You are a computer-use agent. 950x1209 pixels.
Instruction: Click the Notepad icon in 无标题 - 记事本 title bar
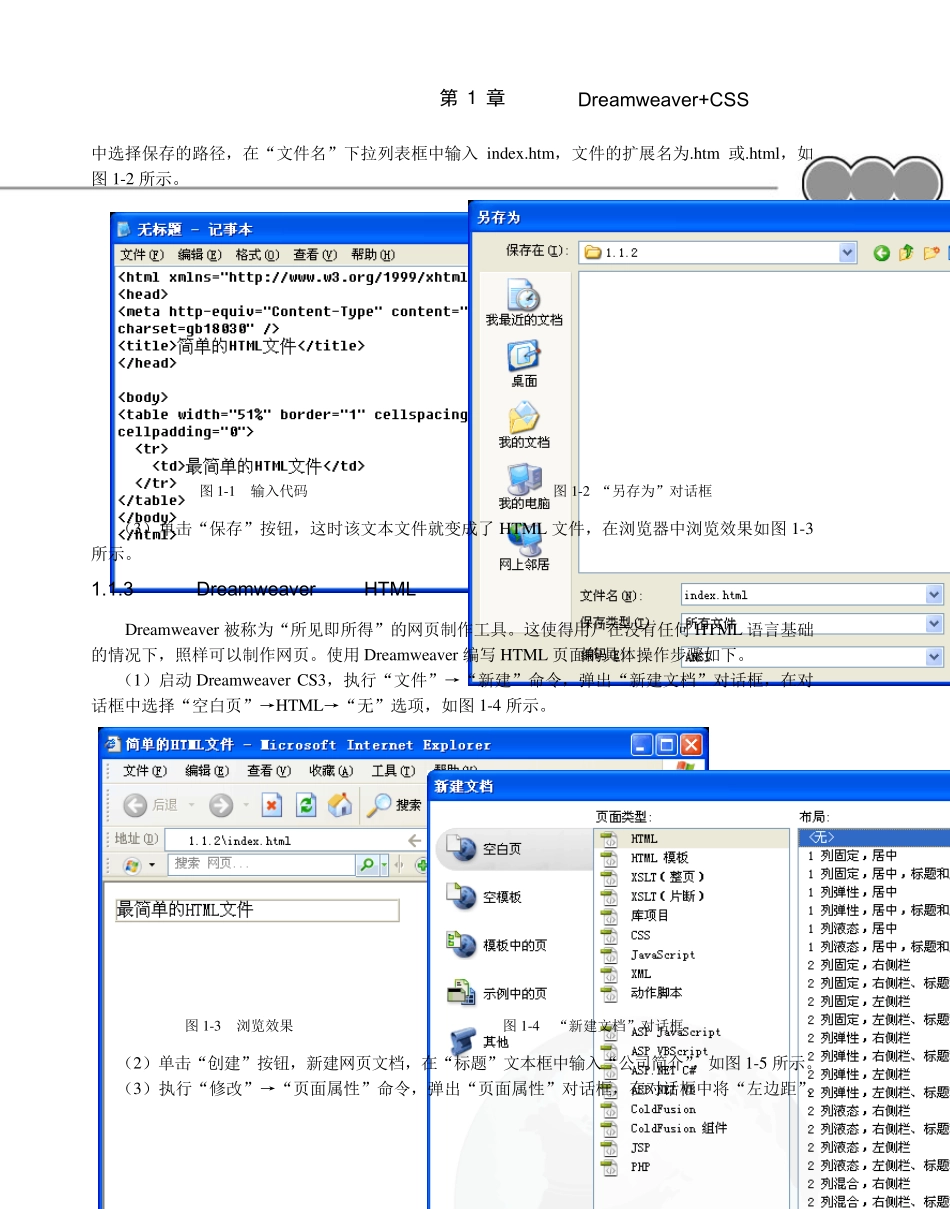(x=124, y=229)
